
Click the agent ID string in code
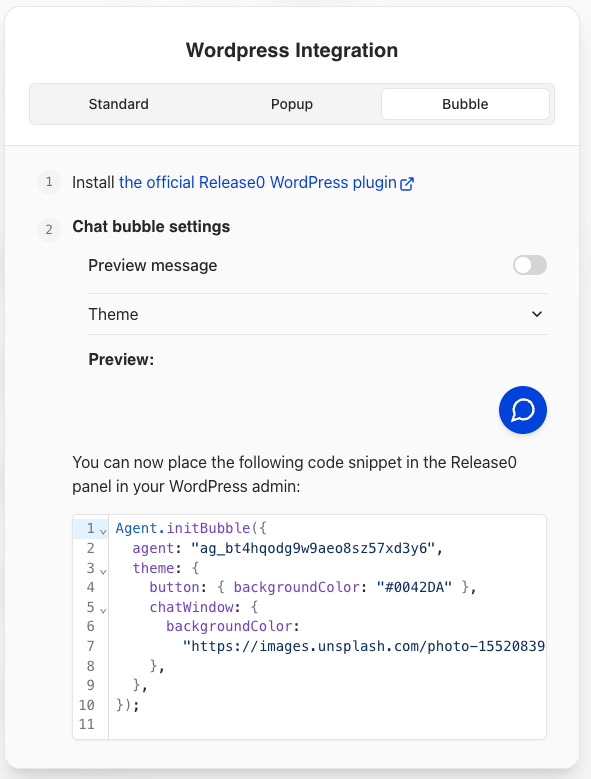(x=312, y=548)
